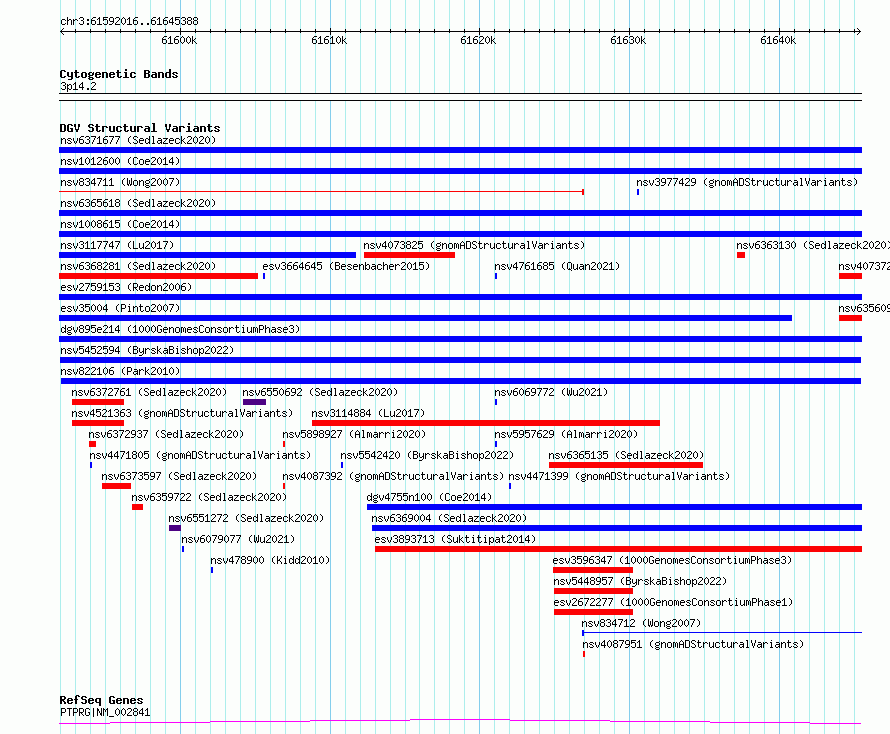Open the DGV Structural Variants track title
Viewport: 890px width, 734px height.
tap(140, 128)
